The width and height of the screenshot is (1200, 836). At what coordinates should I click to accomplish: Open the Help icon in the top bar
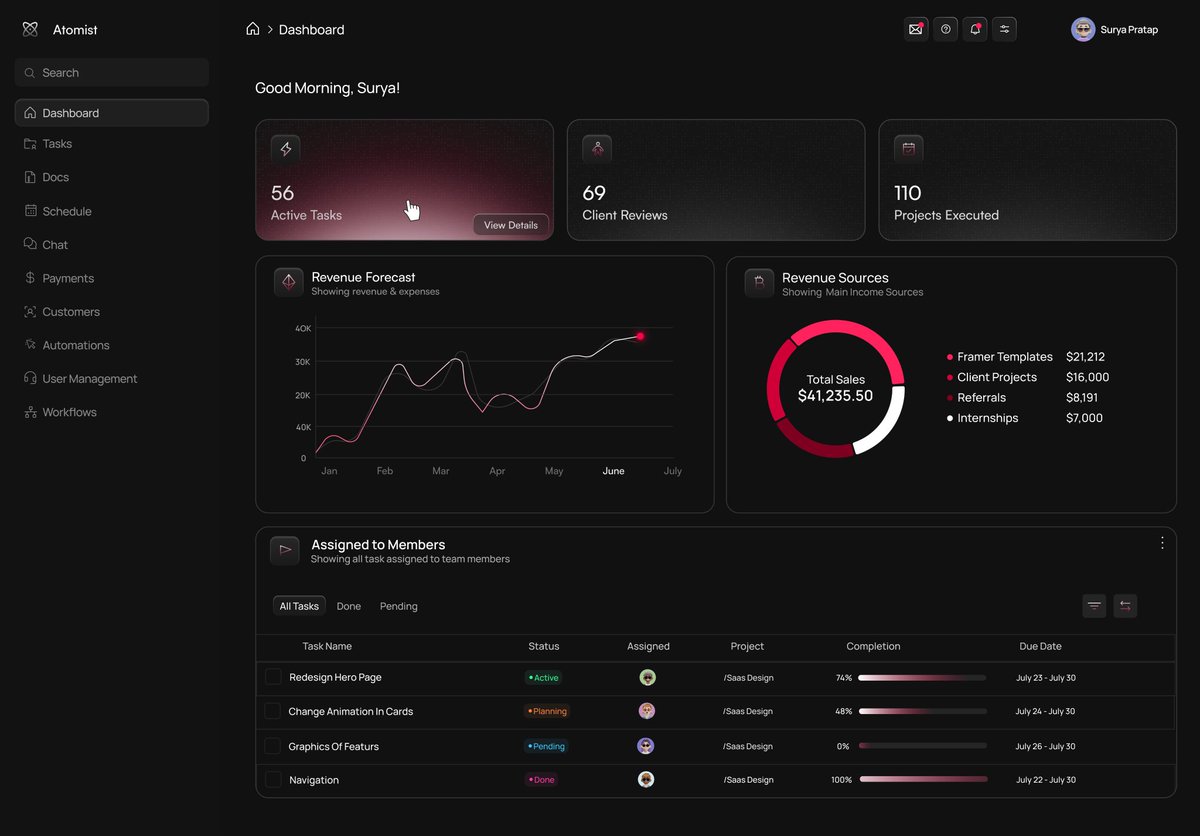point(945,29)
